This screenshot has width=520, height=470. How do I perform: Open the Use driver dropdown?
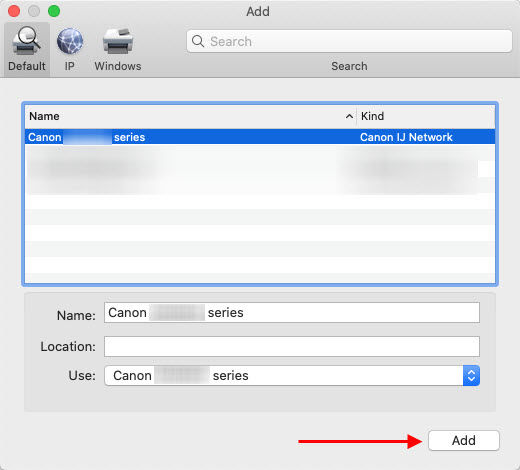tap(292, 376)
